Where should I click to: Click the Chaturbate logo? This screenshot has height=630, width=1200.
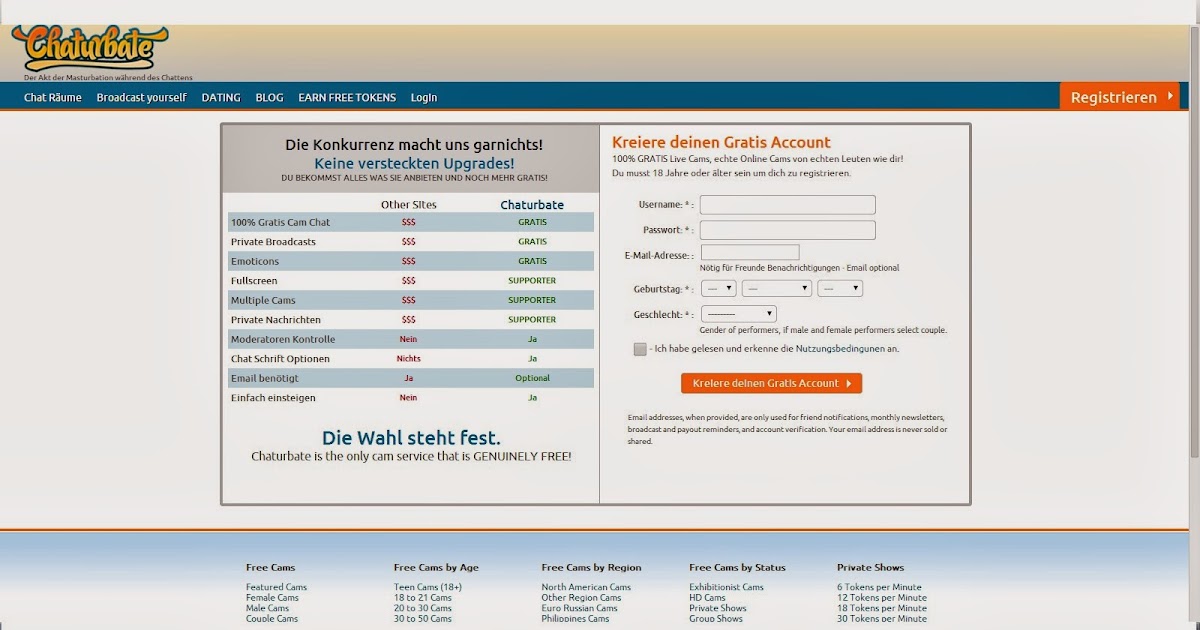tap(91, 49)
